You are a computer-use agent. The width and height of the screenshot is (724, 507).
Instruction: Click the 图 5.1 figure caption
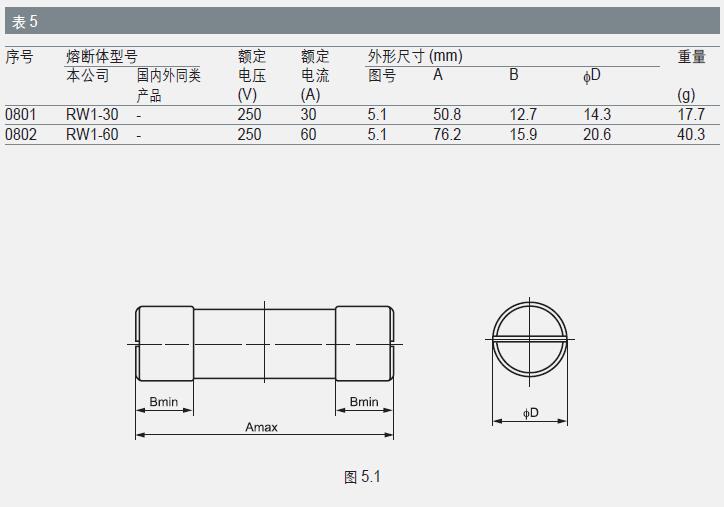(x=362, y=477)
